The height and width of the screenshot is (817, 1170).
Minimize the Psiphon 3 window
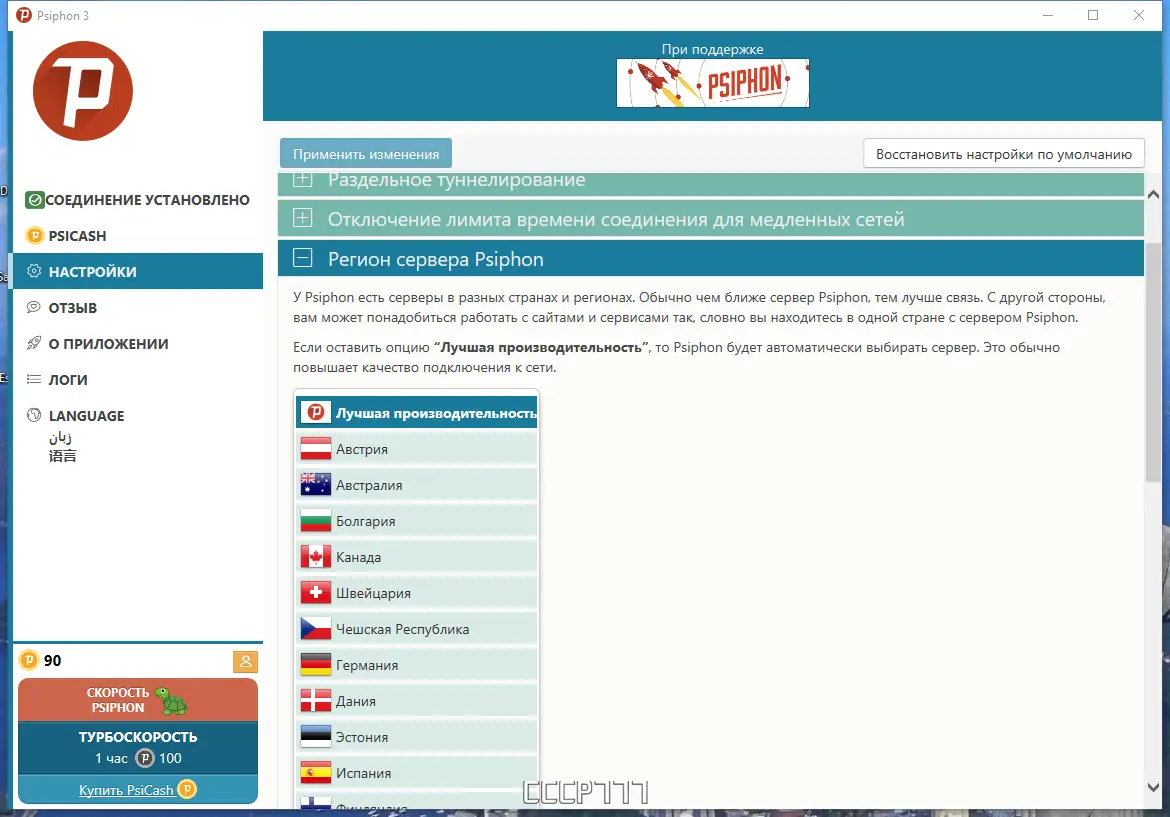click(x=1048, y=15)
